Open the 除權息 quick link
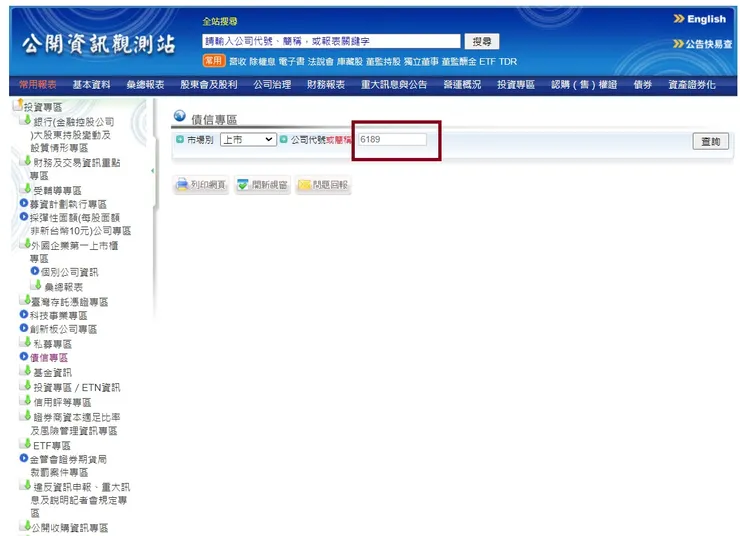 [x=262, y=61]
